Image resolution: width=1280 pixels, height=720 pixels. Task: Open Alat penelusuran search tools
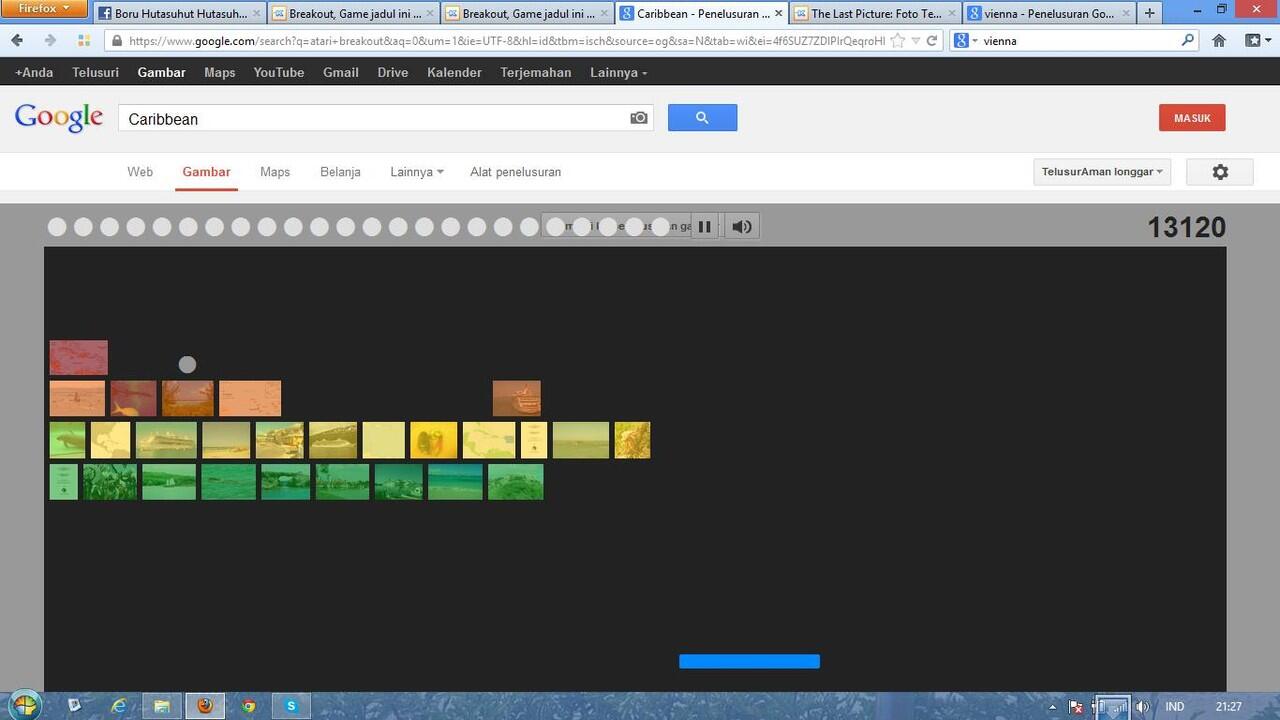pyautogui.click(x=515, y=172)
